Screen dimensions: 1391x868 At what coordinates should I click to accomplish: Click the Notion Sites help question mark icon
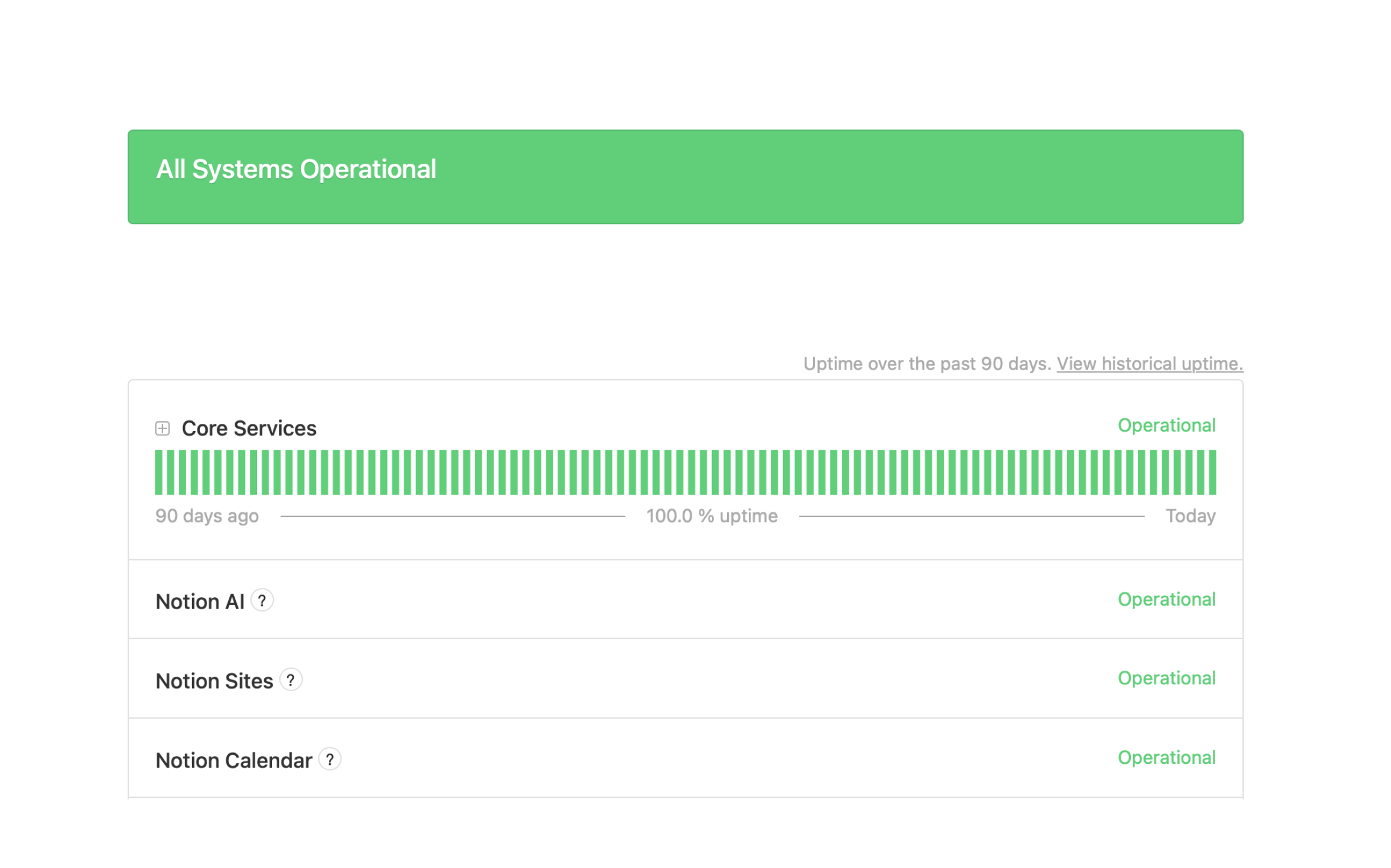[291, 680]
